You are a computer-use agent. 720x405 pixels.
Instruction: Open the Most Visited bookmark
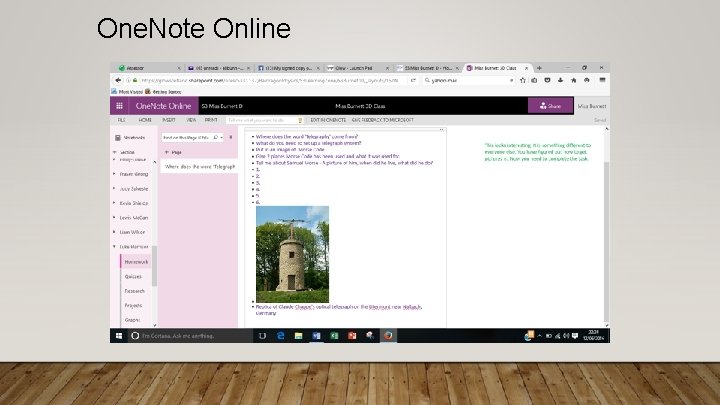click(x=127, y=92)
